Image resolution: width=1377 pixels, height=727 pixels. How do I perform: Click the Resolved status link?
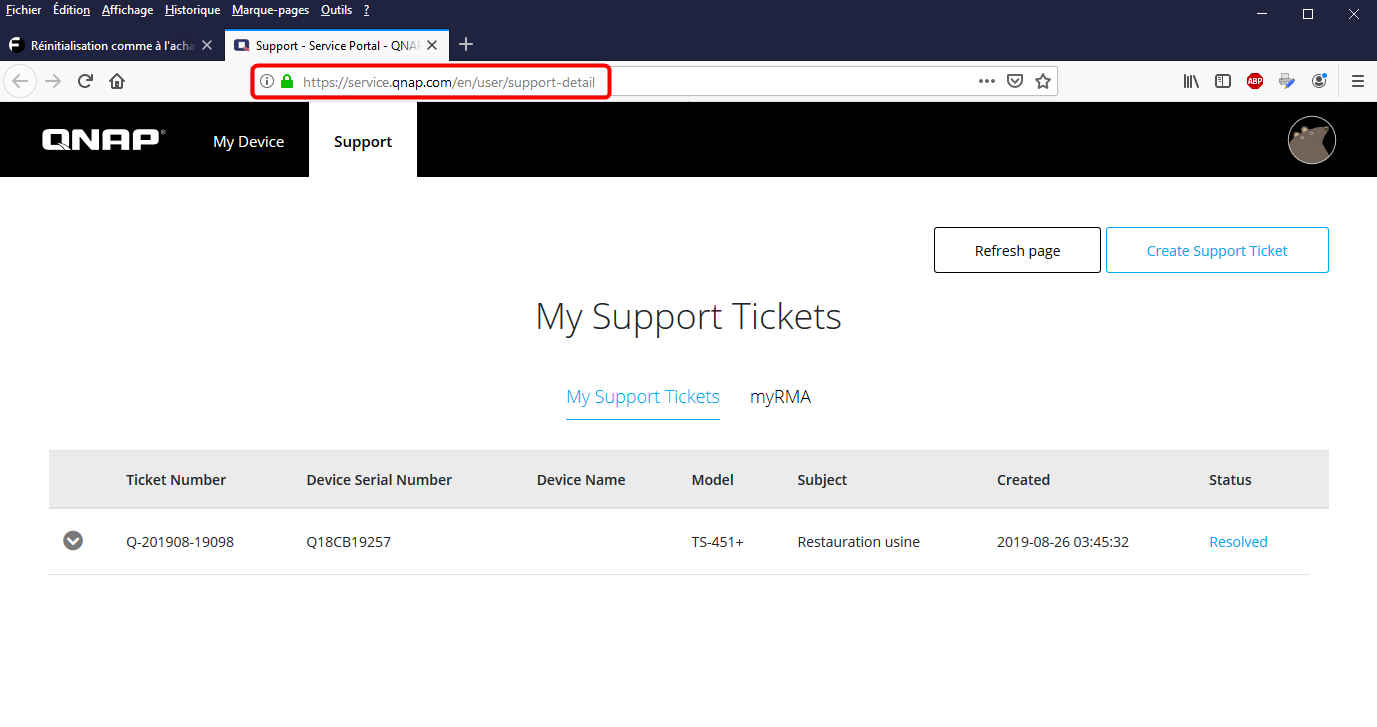1238,542
